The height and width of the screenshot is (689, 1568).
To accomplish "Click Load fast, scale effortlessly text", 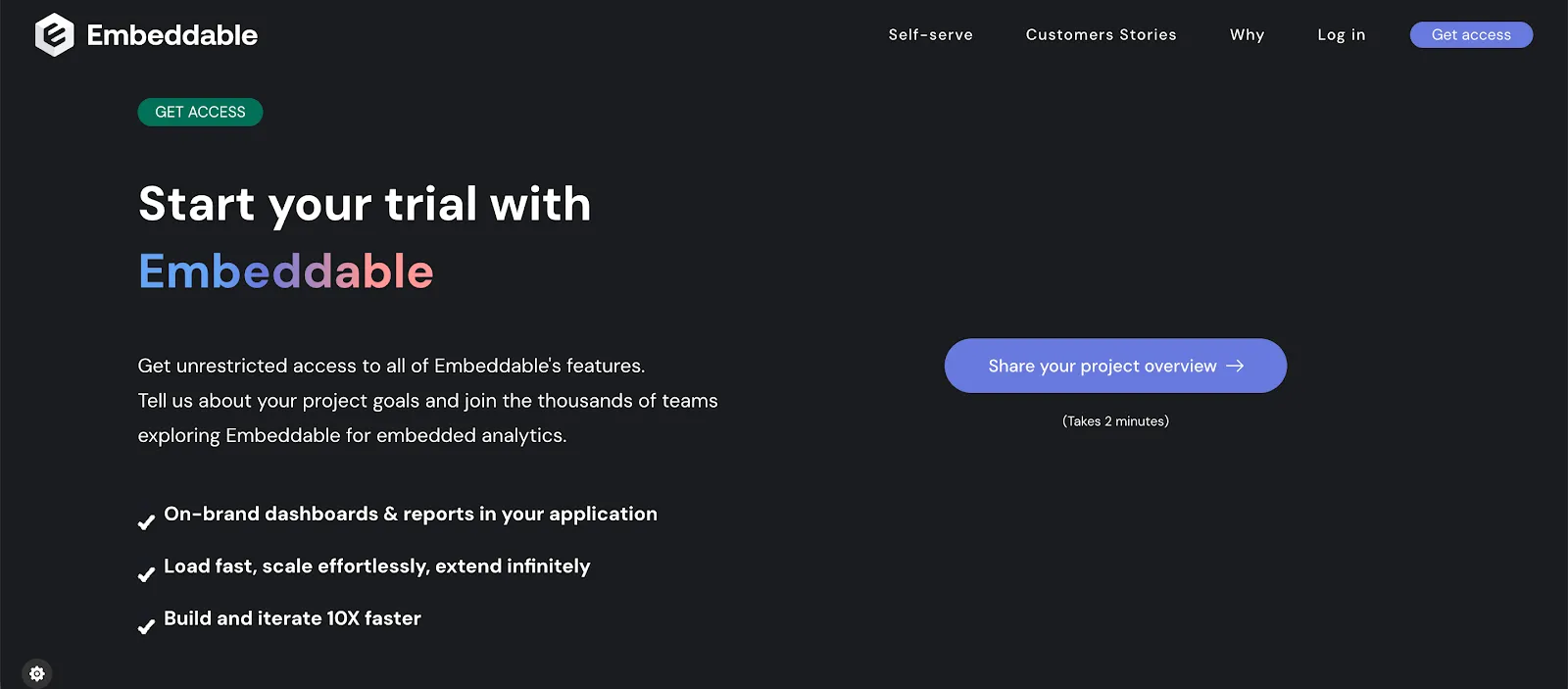I will coord(377,566).
